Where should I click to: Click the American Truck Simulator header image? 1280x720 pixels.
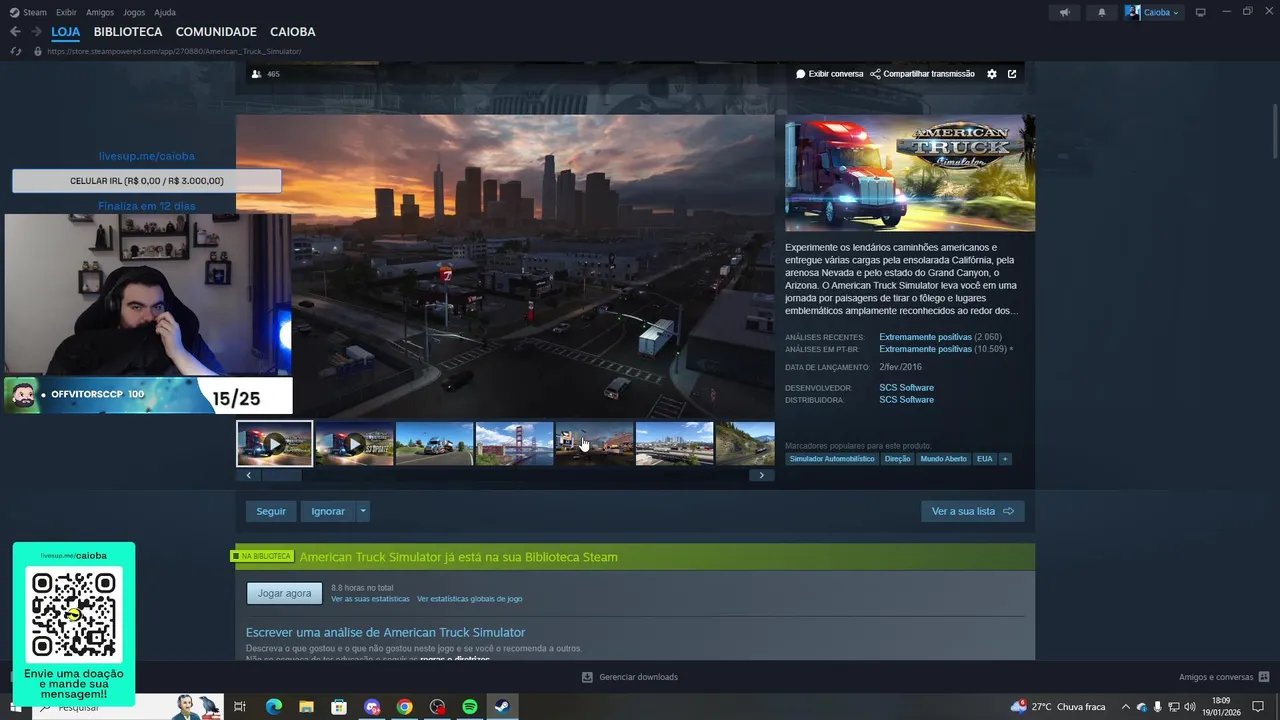pyautogui.click(x=910, y=173)
